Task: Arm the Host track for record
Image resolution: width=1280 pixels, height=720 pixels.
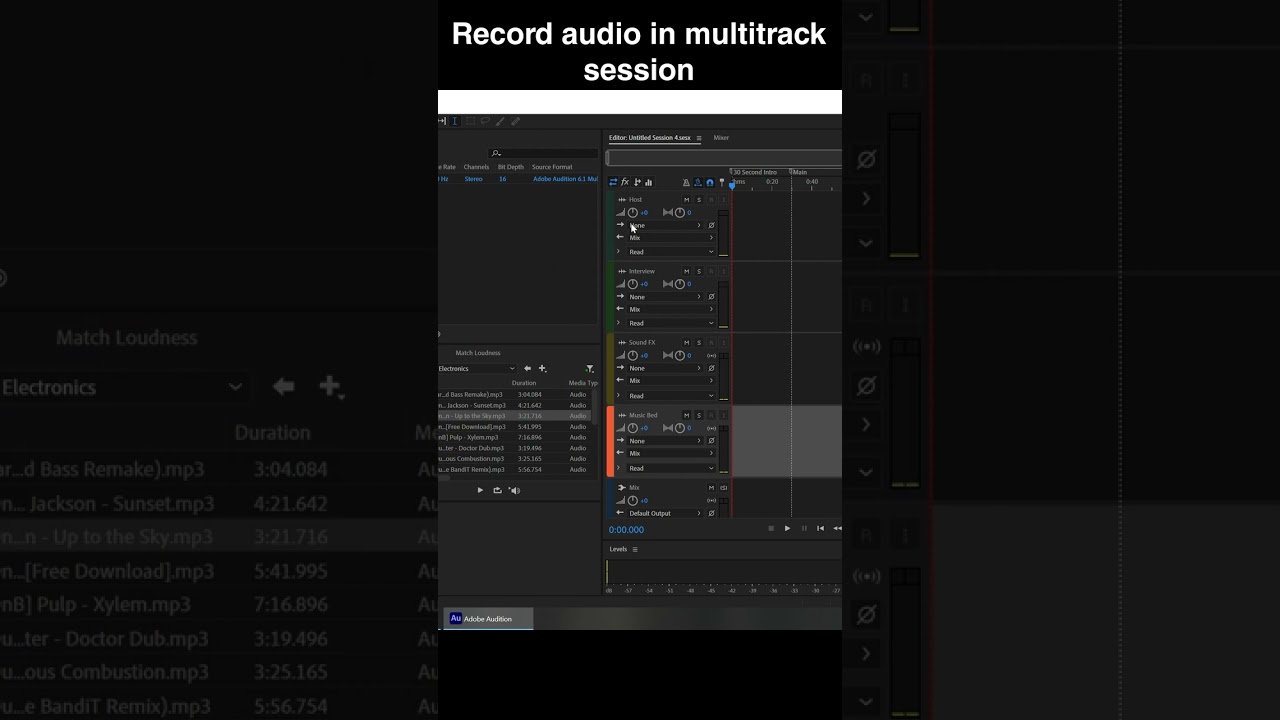Action: 711,200
